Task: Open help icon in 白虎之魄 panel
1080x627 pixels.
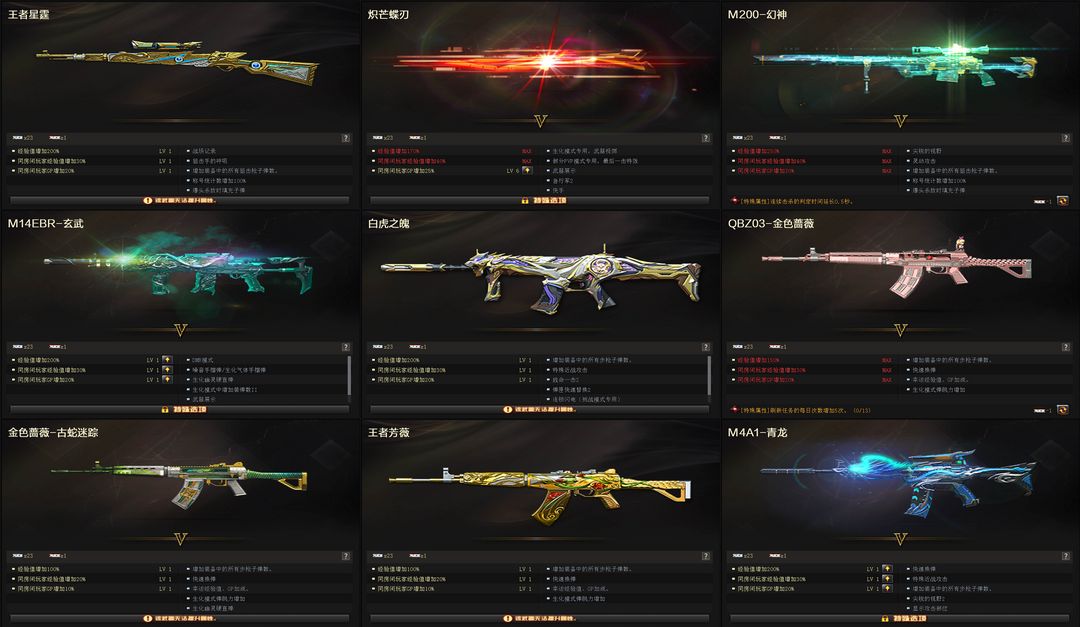Action: click(x=705, y=347)
